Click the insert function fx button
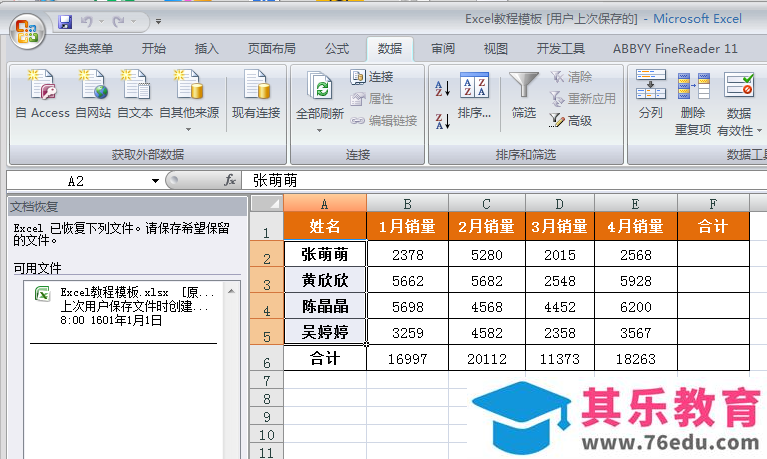 click(x=230, y=181)
